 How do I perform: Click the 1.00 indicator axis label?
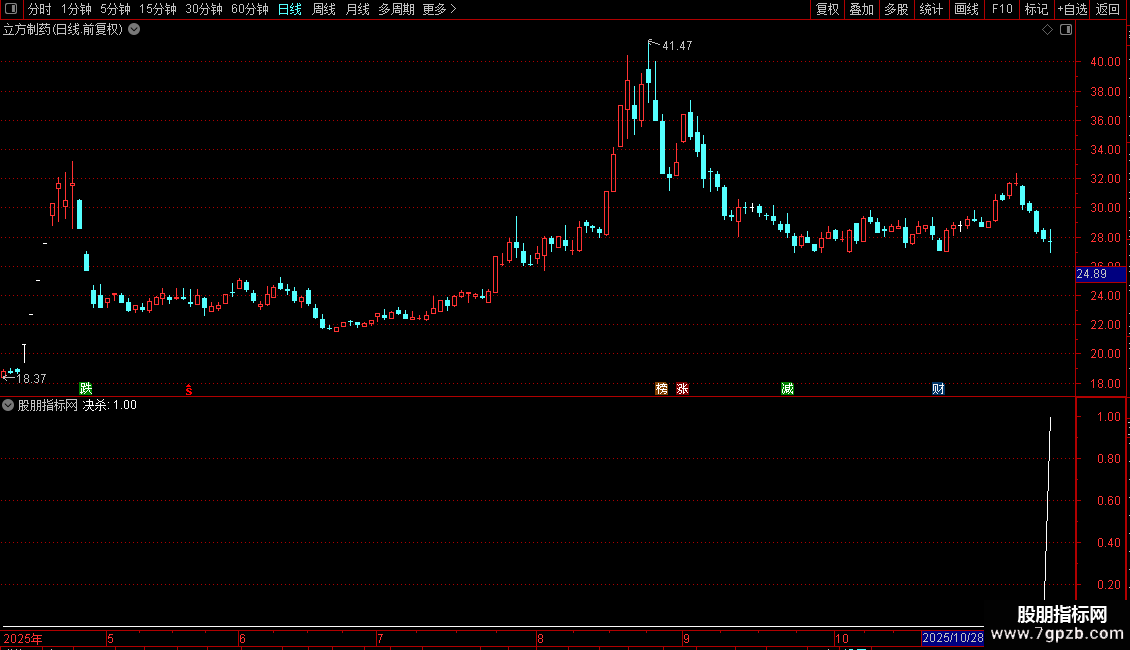[1108, 417]
